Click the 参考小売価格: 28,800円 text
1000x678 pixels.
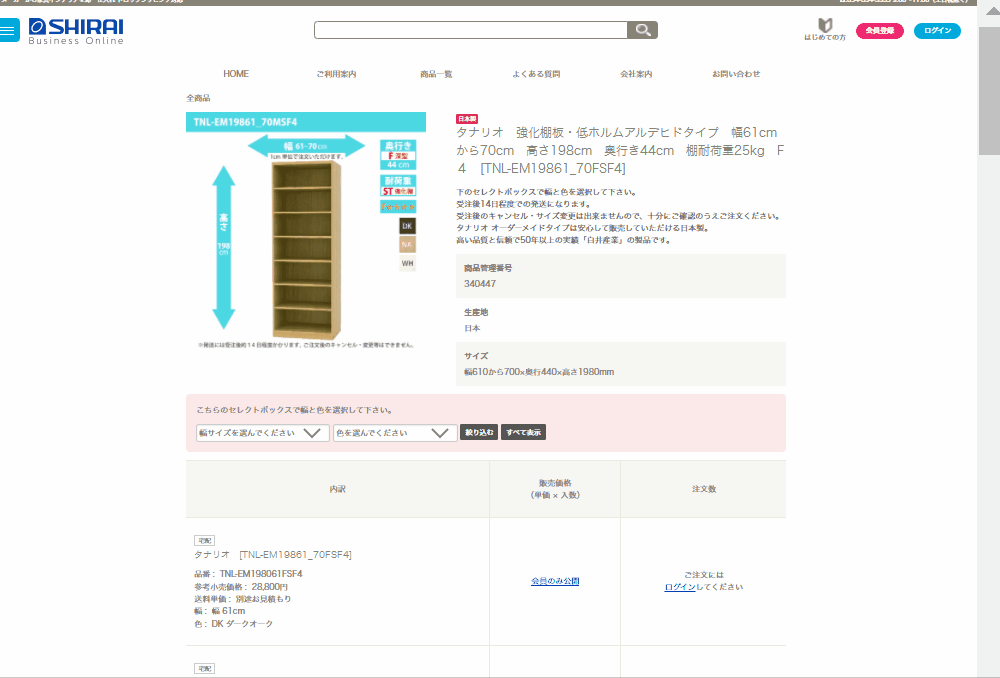point(241,587)
